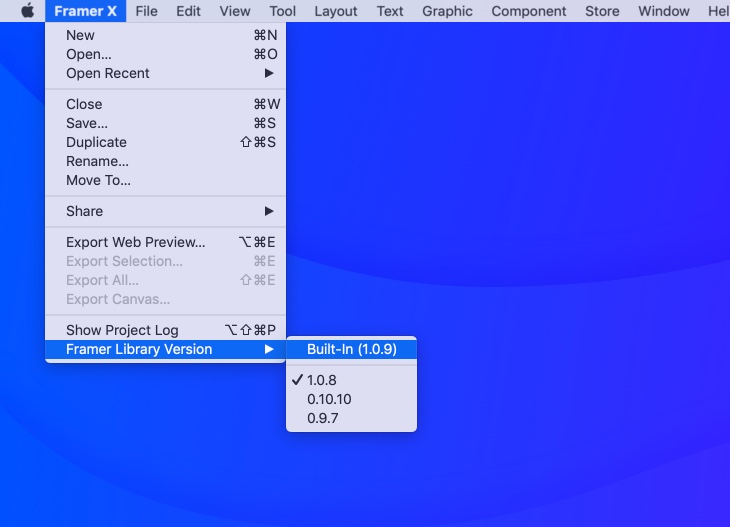This screenshot has height=527, width=730.
Task: Expand the Open Recent submenu
Action: [x=166, y=73]
